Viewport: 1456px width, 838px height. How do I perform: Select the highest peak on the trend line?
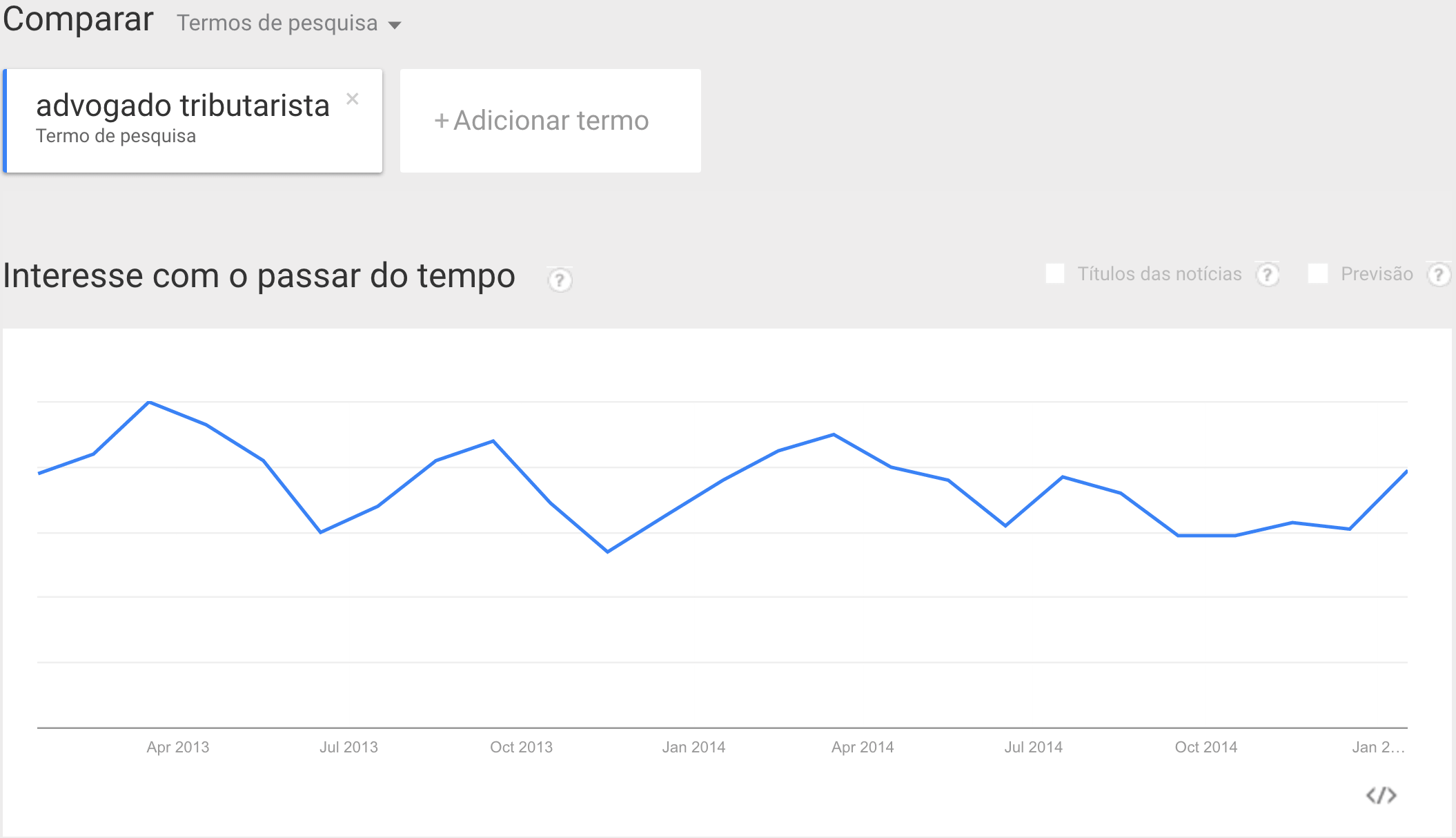click(x=150, y=402)
